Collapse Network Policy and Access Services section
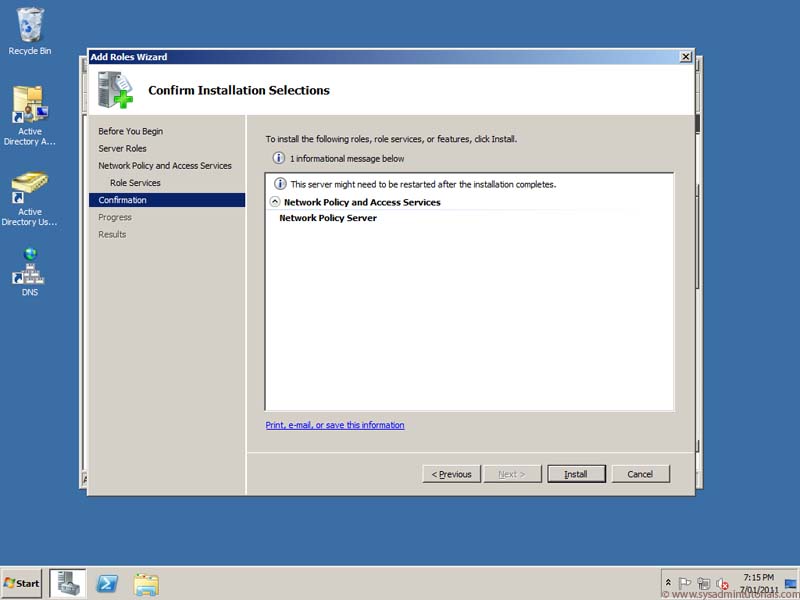This screenshot has height=600, width=800. [x=274, y=202]
